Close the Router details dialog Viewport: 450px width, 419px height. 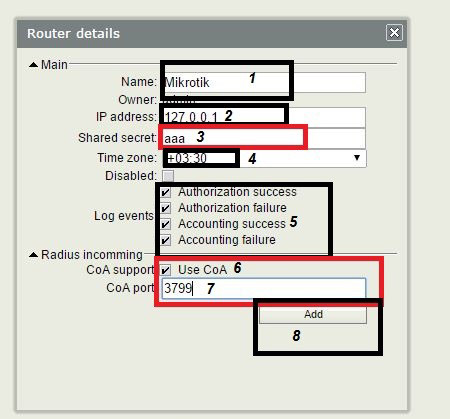(x=394, y=33)
